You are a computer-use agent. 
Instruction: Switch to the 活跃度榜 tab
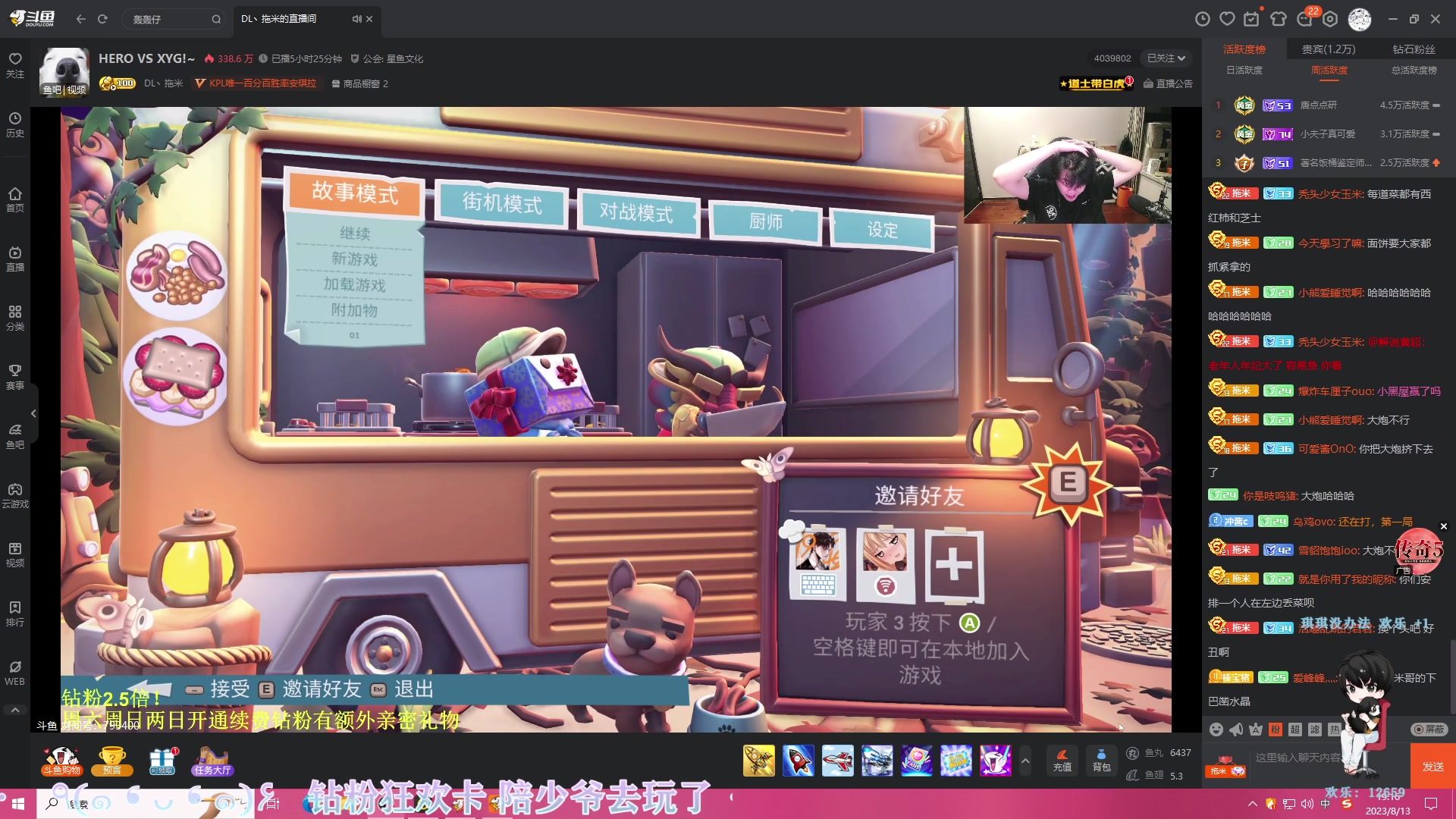tap(1244, 49)
